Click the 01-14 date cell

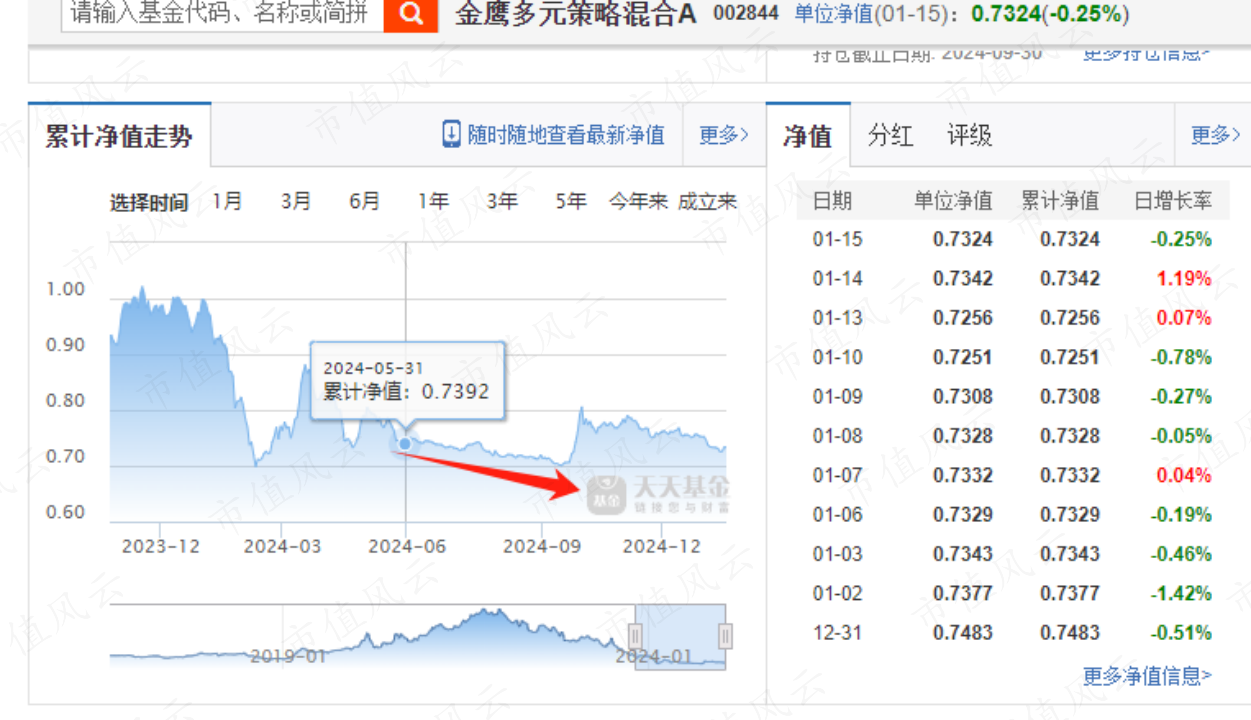[x=837, y=278]
